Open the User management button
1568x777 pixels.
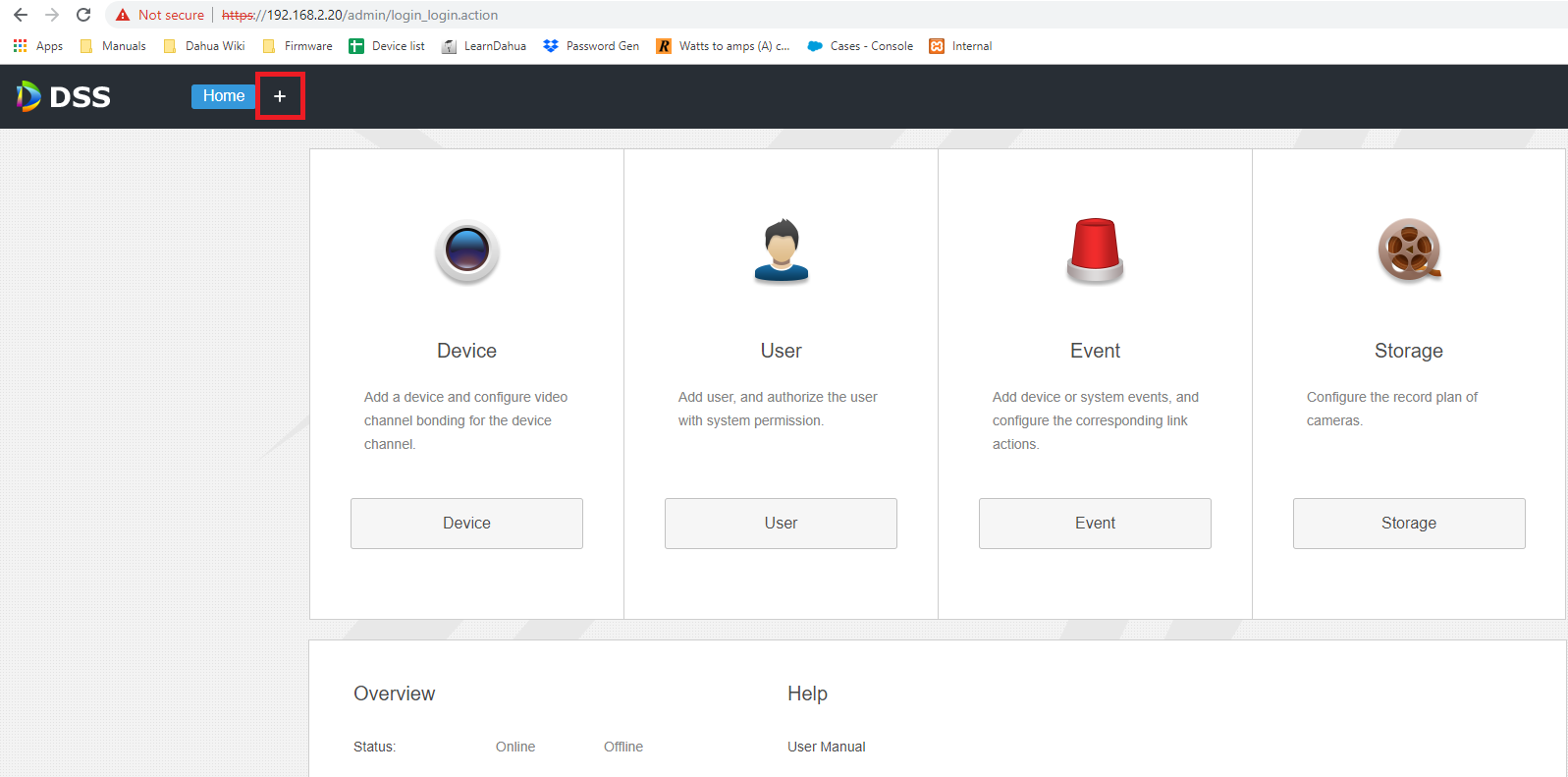point(781,524)
